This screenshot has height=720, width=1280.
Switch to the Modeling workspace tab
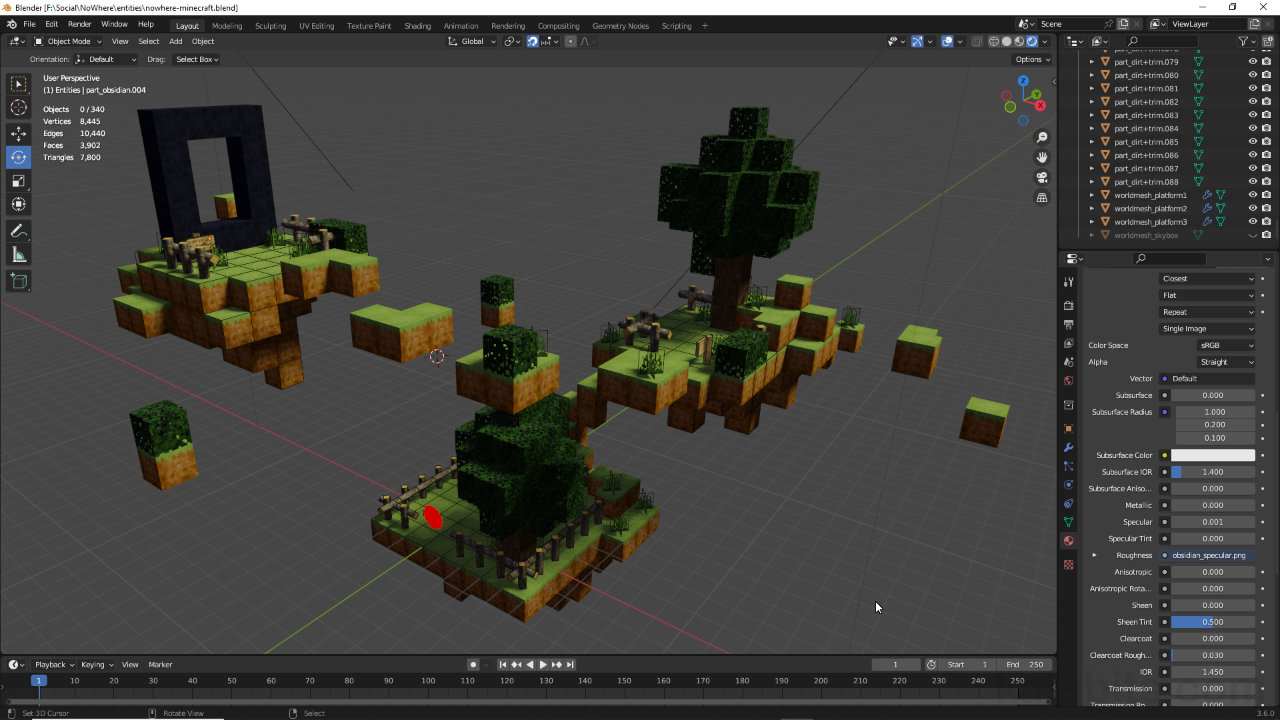click(x=227, y=26)
